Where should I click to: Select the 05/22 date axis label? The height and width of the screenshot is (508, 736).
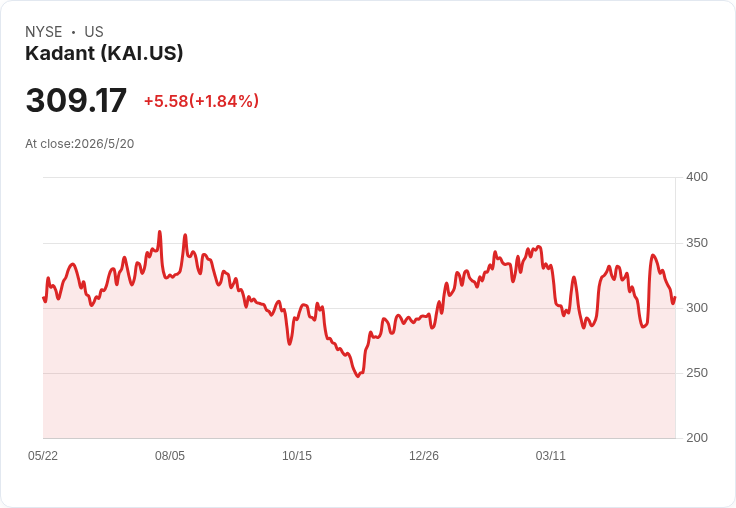(x=43, y=455)
